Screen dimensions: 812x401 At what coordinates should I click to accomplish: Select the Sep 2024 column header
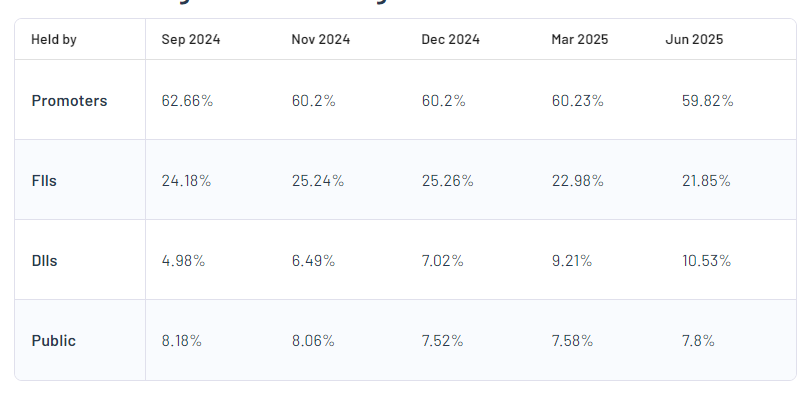pos(191,39)
